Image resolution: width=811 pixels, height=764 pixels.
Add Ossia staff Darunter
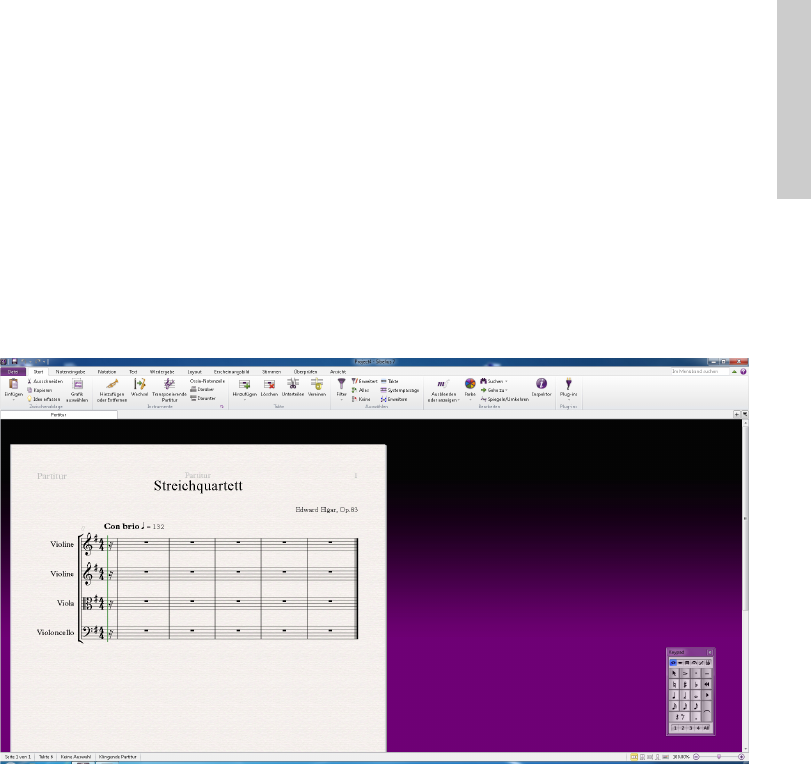[x=203, y=398]
